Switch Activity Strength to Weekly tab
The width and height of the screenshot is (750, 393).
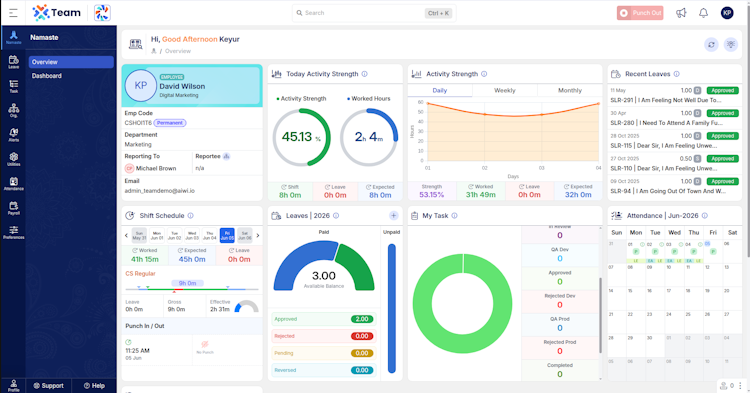click(x=505, y=90)
